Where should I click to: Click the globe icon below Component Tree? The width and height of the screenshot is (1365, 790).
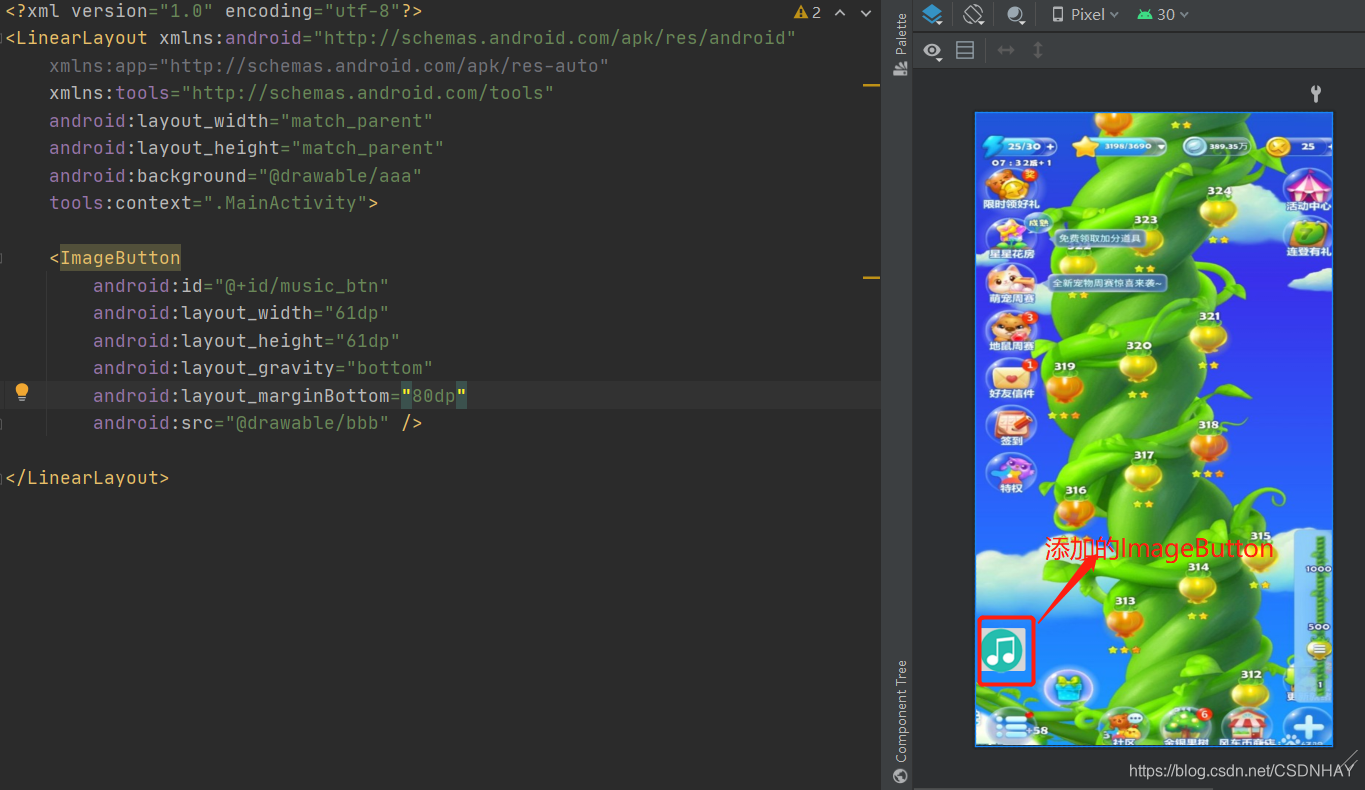tap(901, 776)
